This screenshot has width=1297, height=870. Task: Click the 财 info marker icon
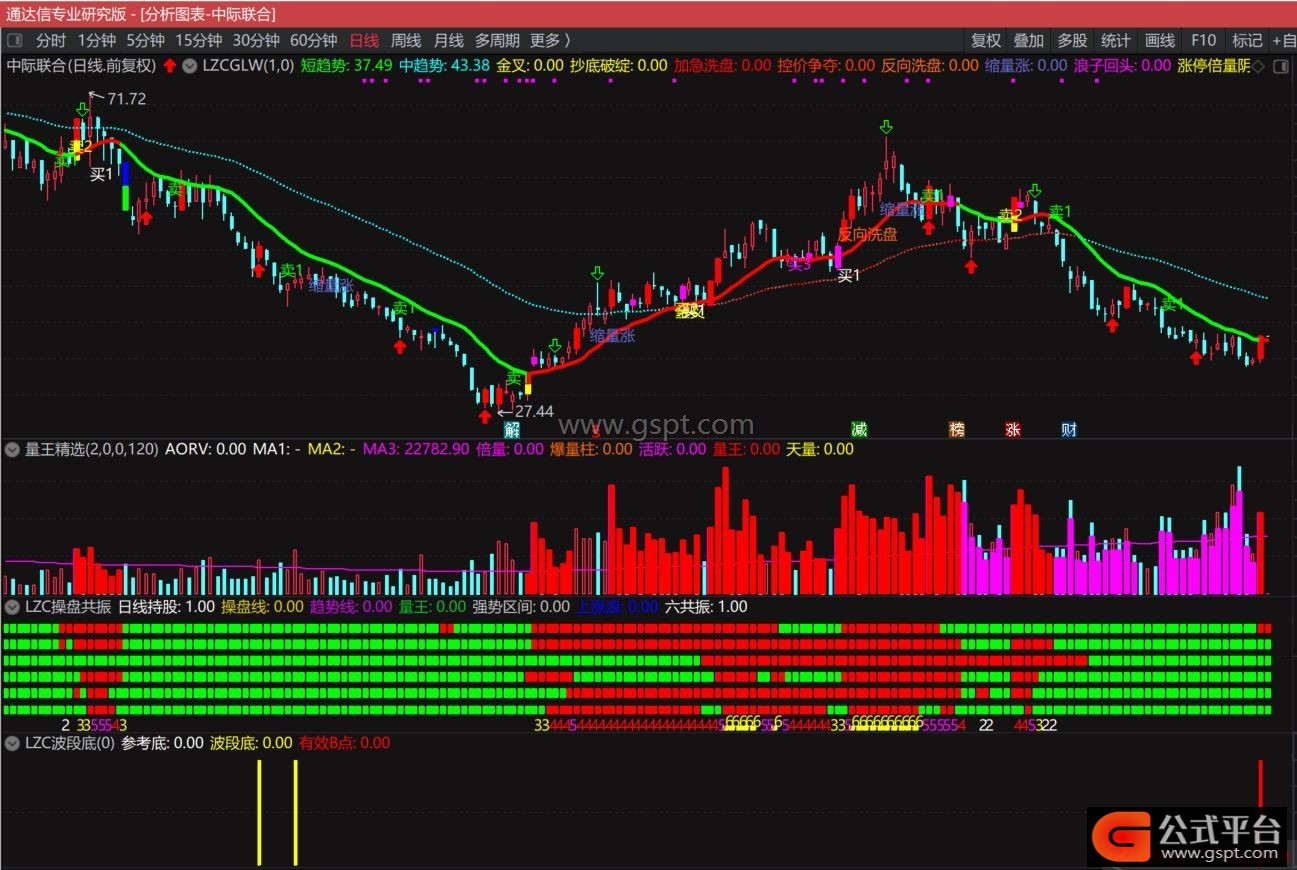[1069, 430]
